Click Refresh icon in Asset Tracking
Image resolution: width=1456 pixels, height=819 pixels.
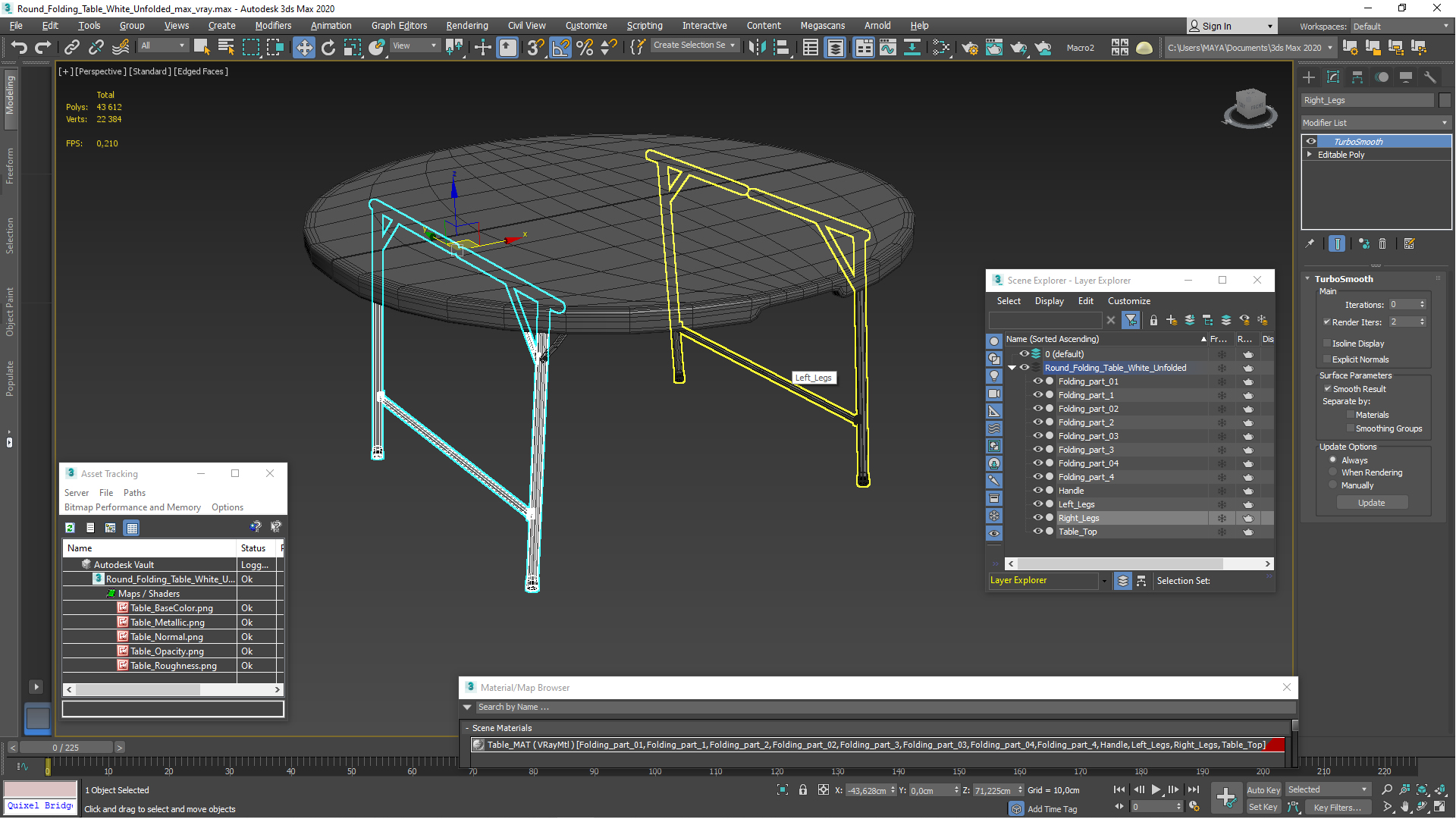[70, 527]
